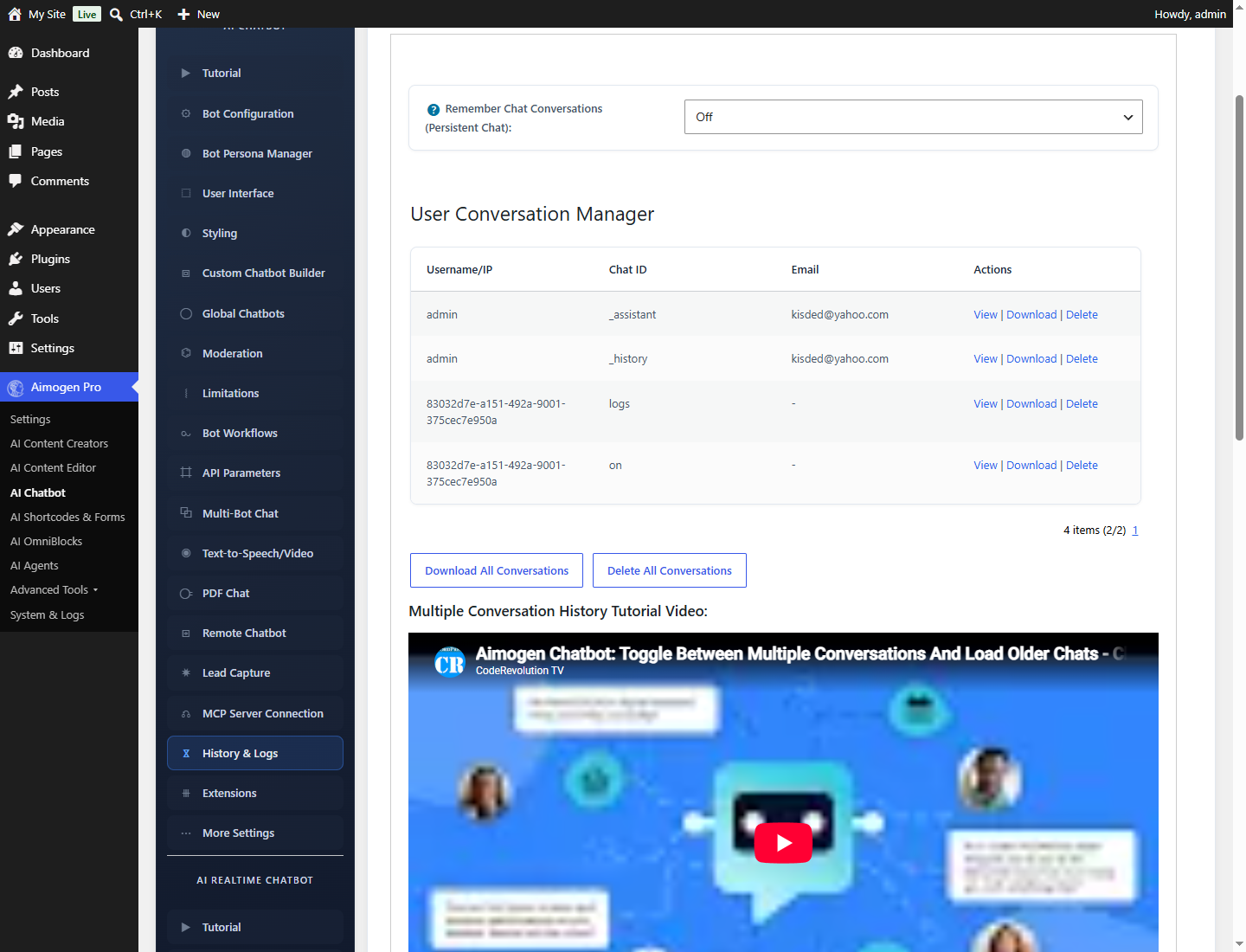The image size is (1246, 952).
Task: Click the Tools wrench icon
Action: coord(16,318)
